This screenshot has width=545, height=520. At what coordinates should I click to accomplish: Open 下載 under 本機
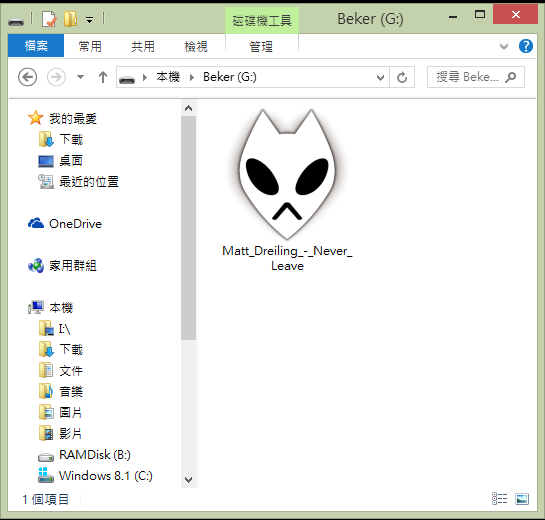coord(71,349)
